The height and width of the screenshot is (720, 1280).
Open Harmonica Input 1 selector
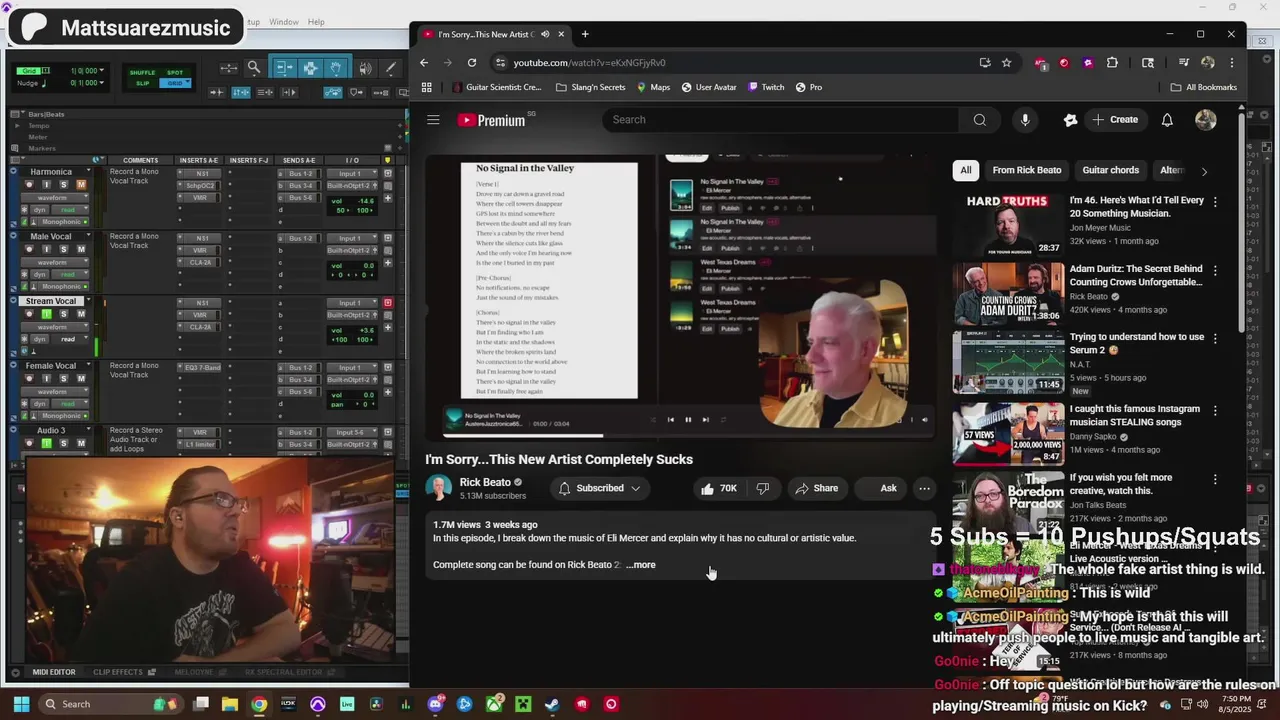[x=352, y=173]
